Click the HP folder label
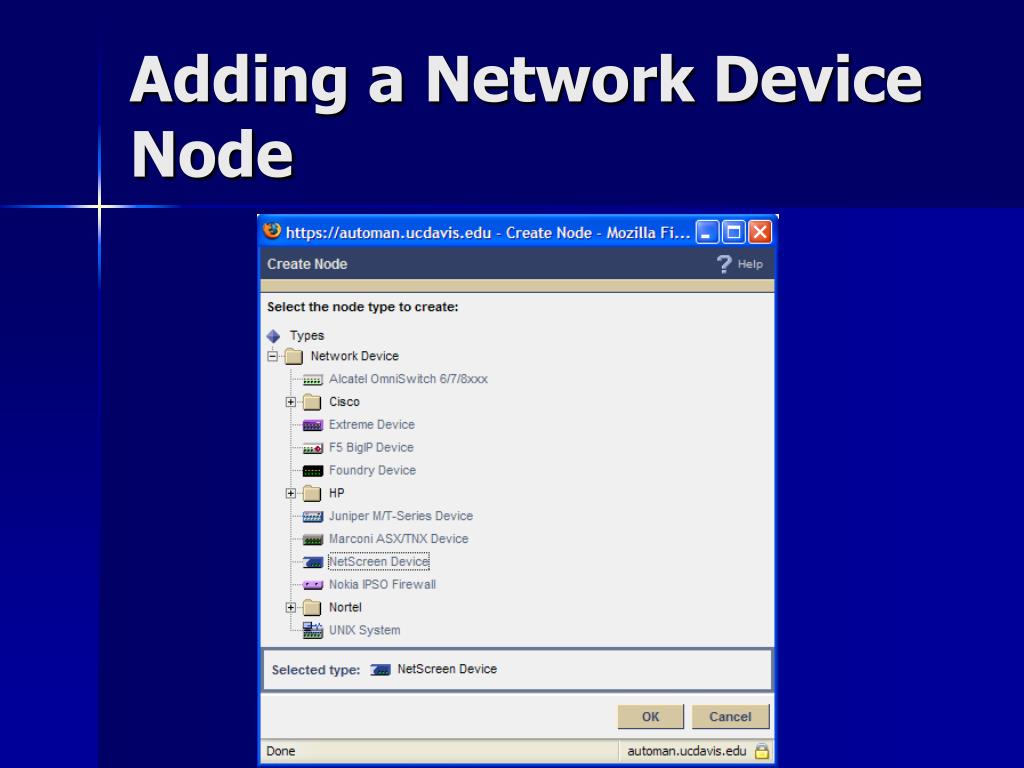This screenshot has height=768, width=1024. click(336, 493)
